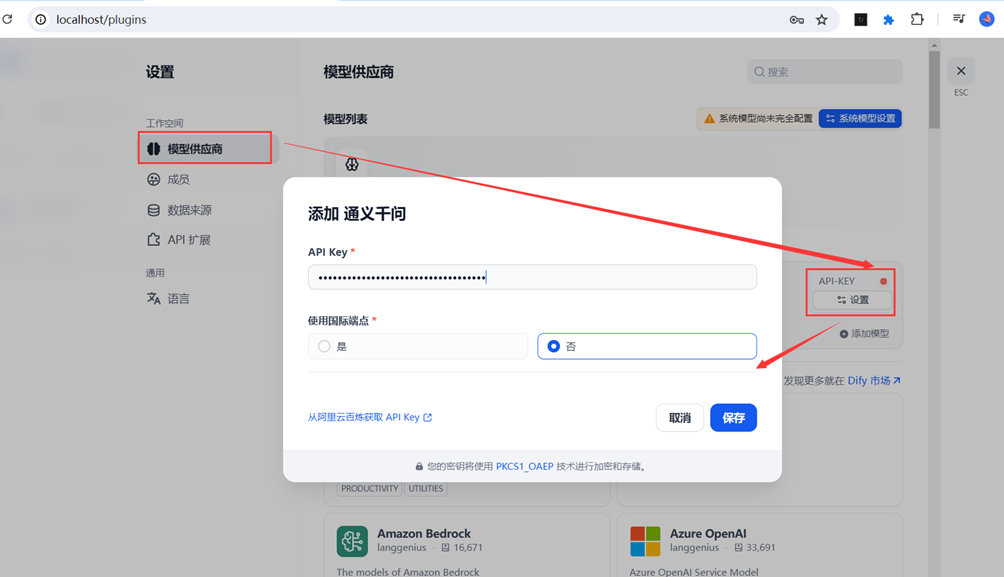Screen dimensions: 1004x577
Task: Open the browser extensions menu icon
Action: (917, 19)
